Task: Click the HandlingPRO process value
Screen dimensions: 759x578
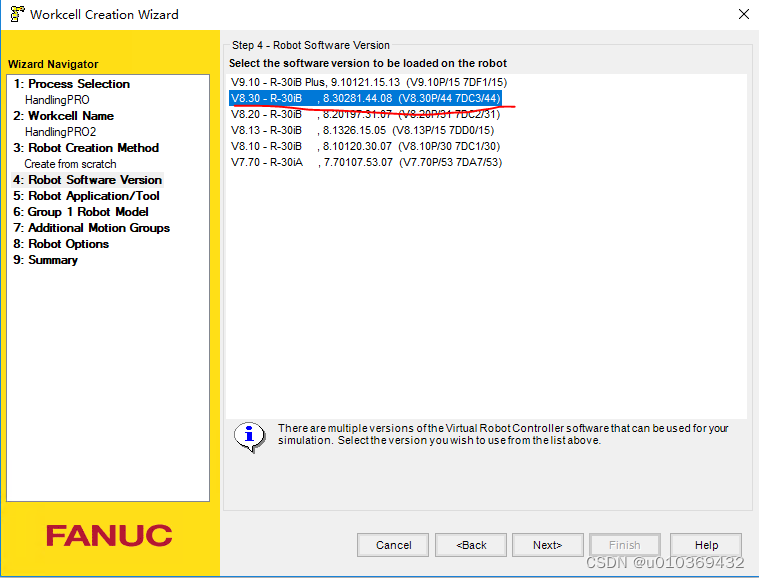Action: [x=57, y=100]
